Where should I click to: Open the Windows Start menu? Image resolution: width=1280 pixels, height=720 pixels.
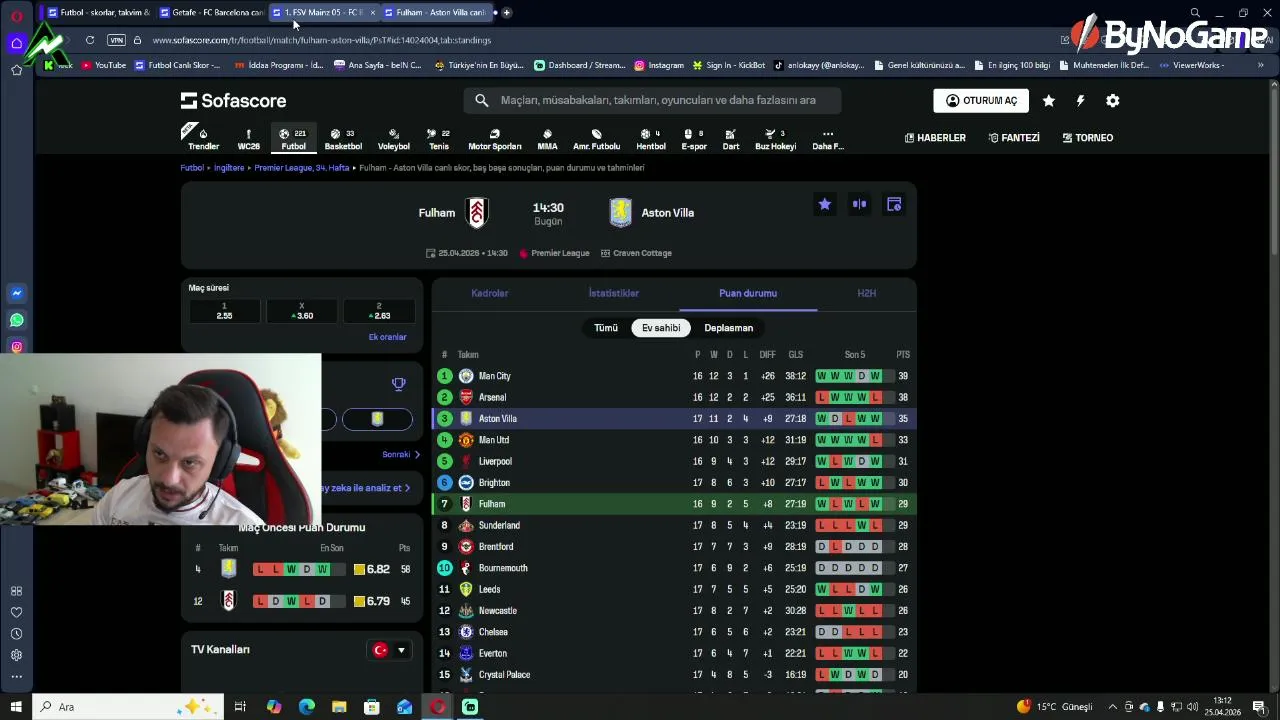pyautogui.click(x=16, y=707)
